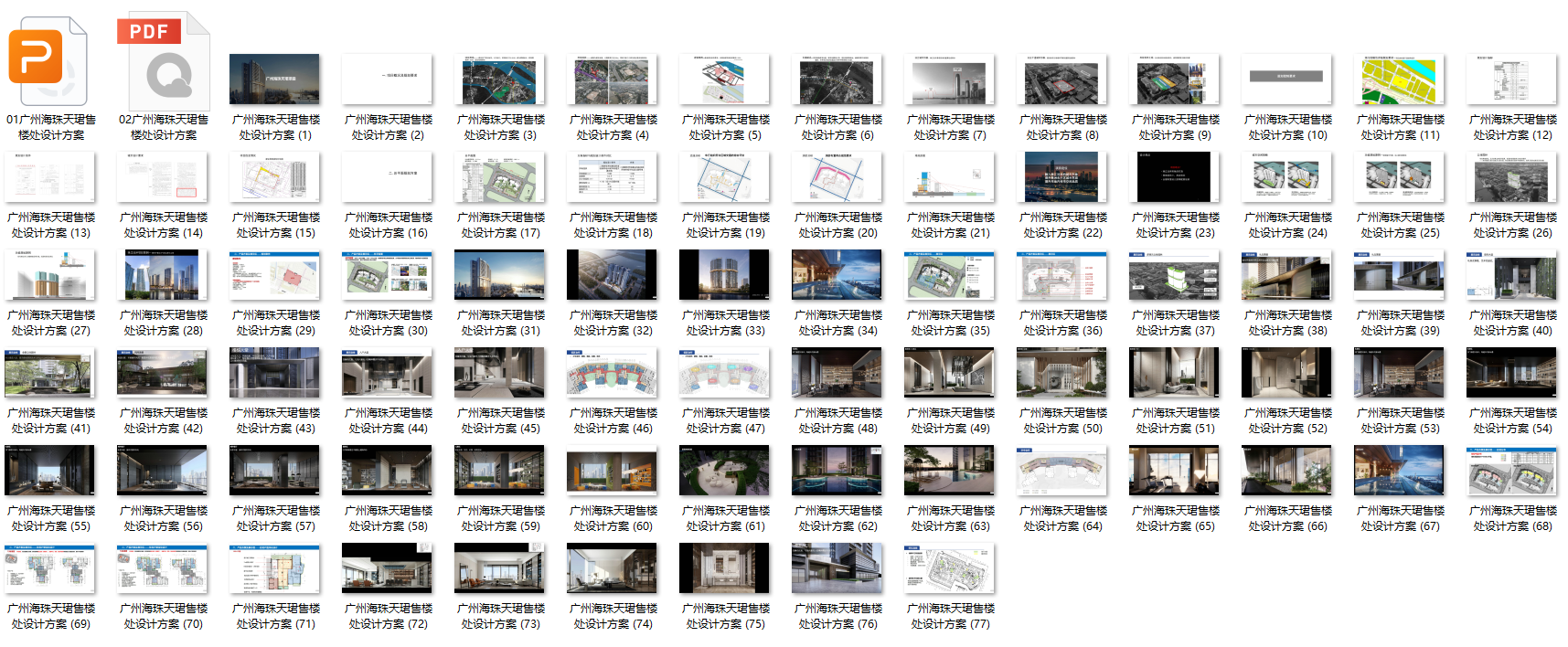Click the night skyline thumbnail (22)
This screenshot has width=1568, height=647.
1062,177
